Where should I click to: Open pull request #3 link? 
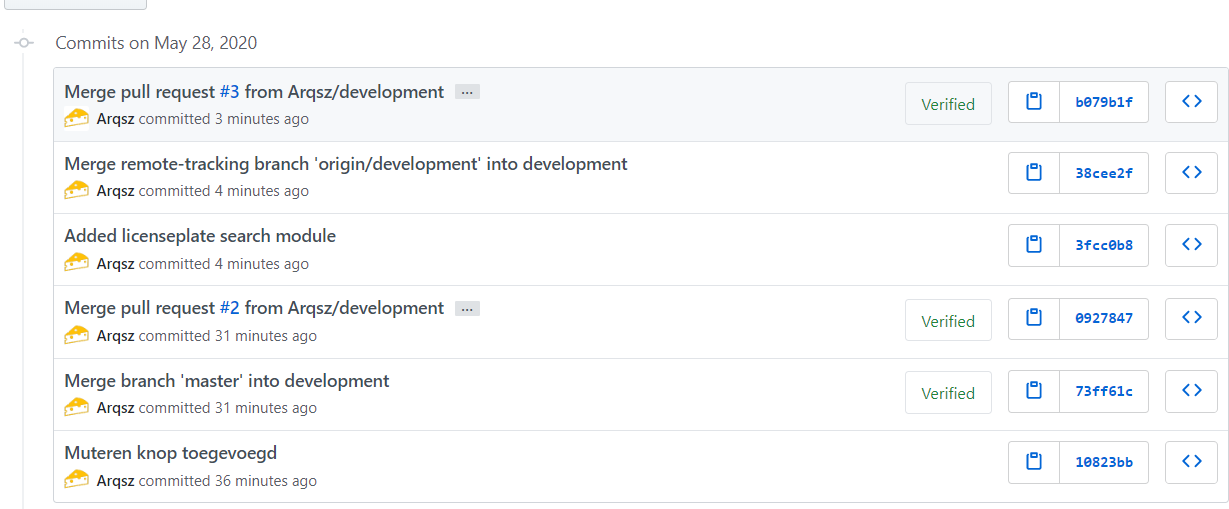[229, 92]
